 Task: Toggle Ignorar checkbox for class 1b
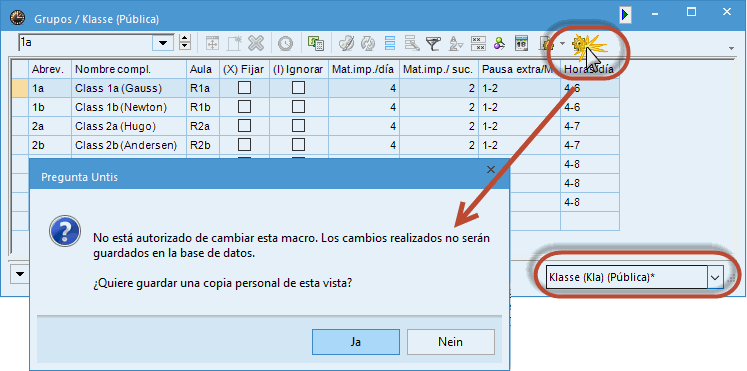299,107
